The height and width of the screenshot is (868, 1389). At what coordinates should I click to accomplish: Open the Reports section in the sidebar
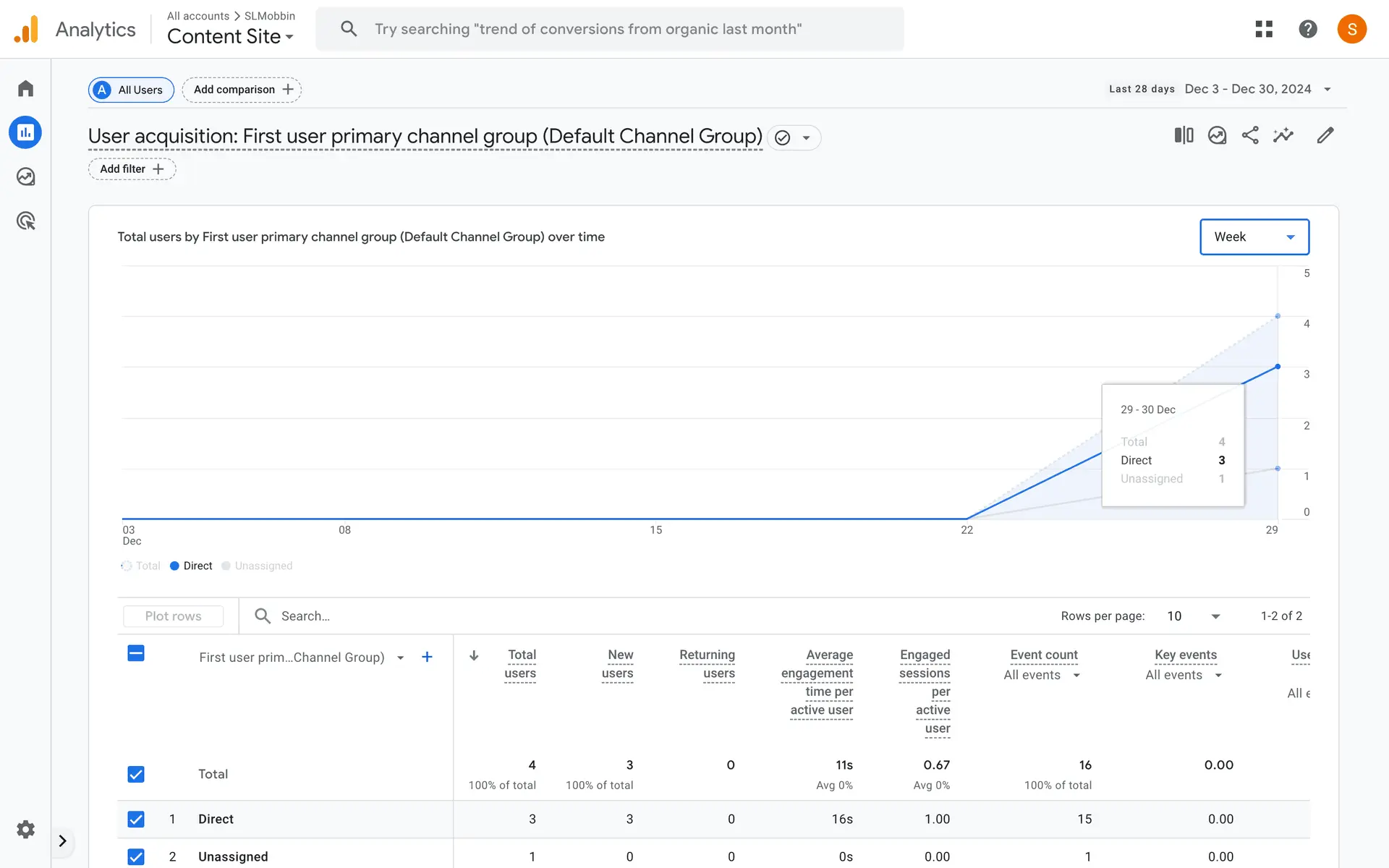25,132
